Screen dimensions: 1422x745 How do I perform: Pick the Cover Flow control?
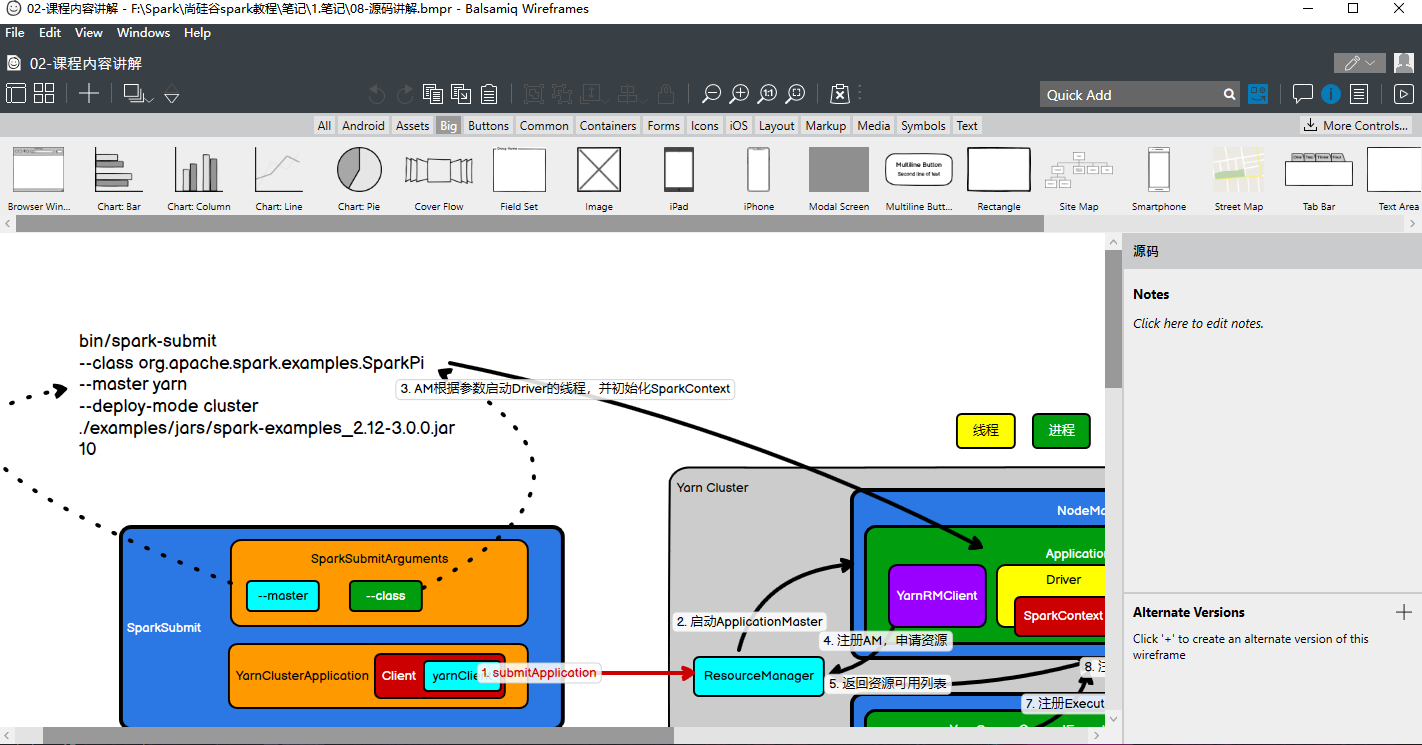point(439,178)
